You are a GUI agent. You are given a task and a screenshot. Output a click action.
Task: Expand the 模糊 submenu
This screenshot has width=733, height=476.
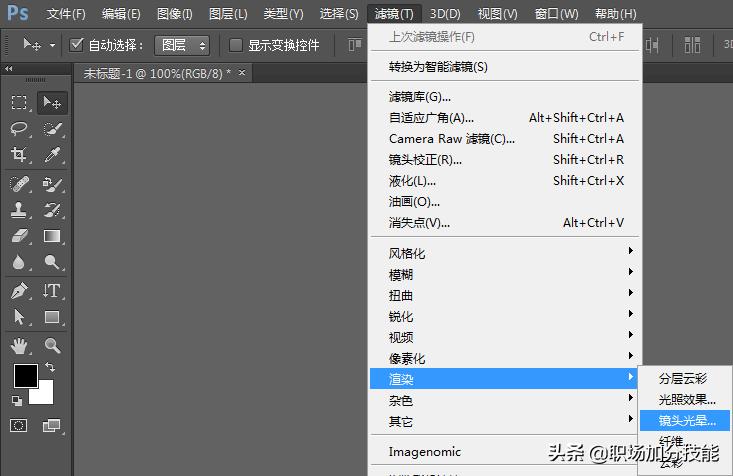tap(506, 274)
